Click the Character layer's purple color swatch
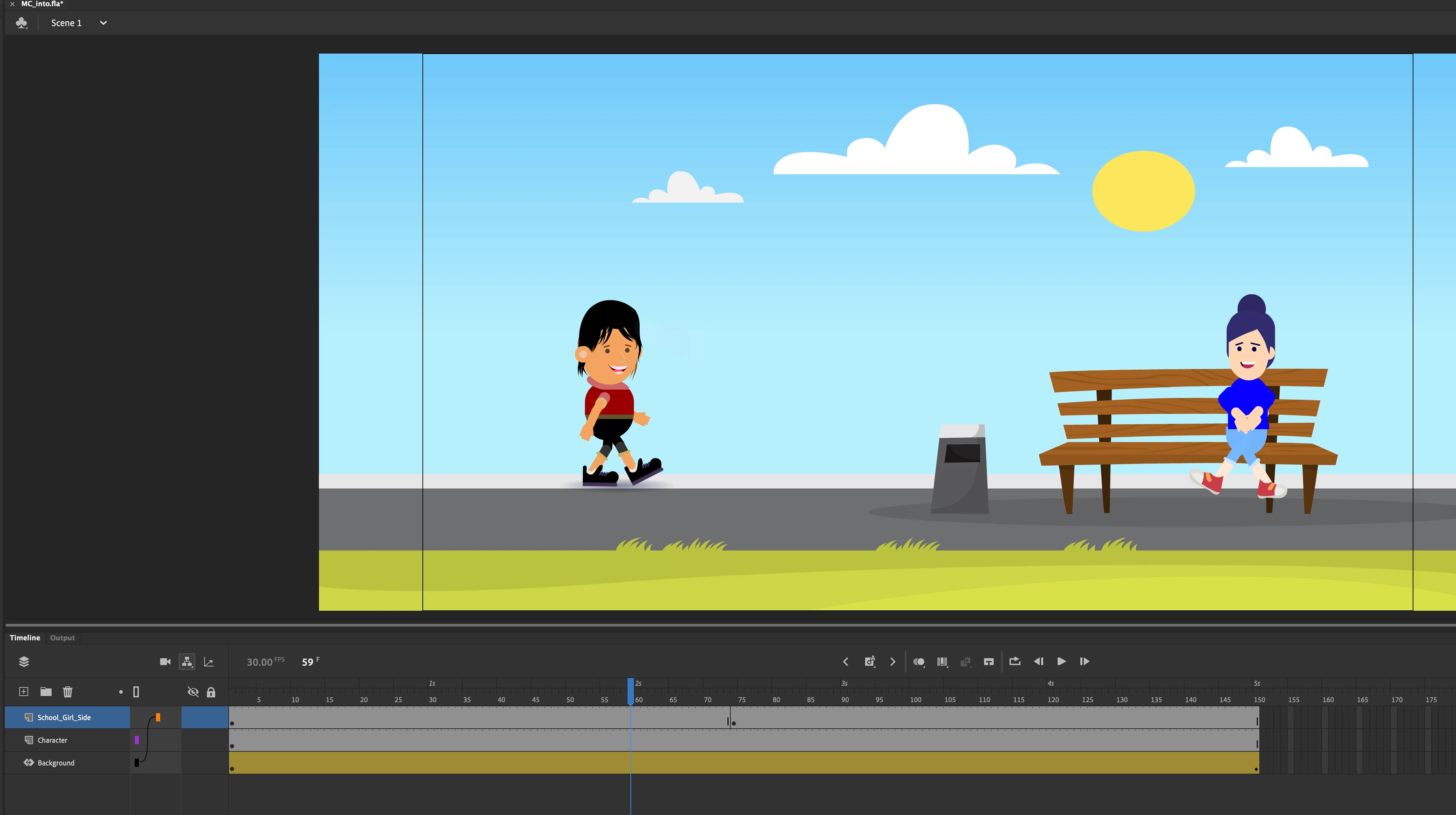This screenshot has width=1456, height=815. [x=137, y=740]
